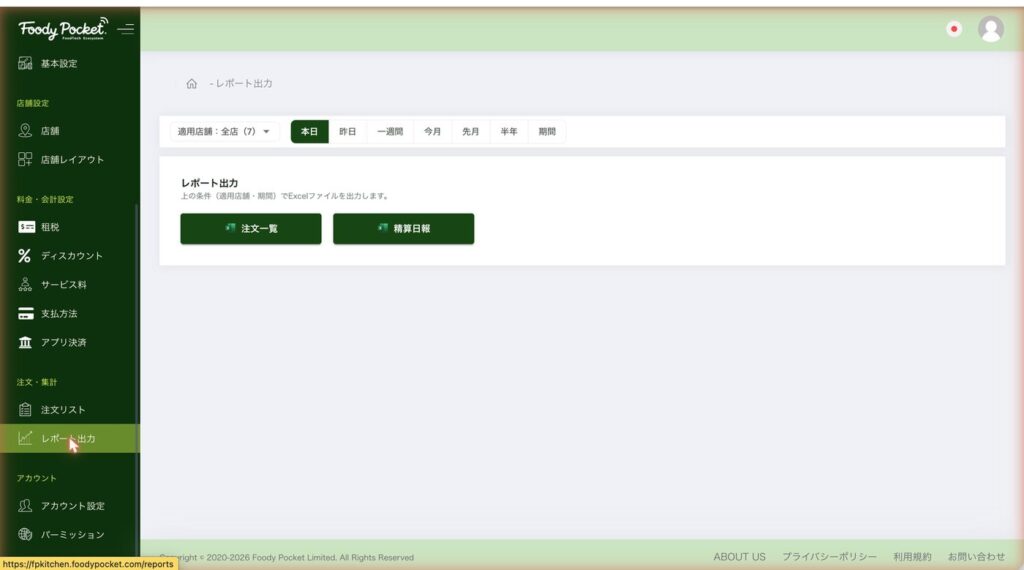Click the サービス料 icon
Screen dimensions: 1024x570
click(x=25, y=284)
